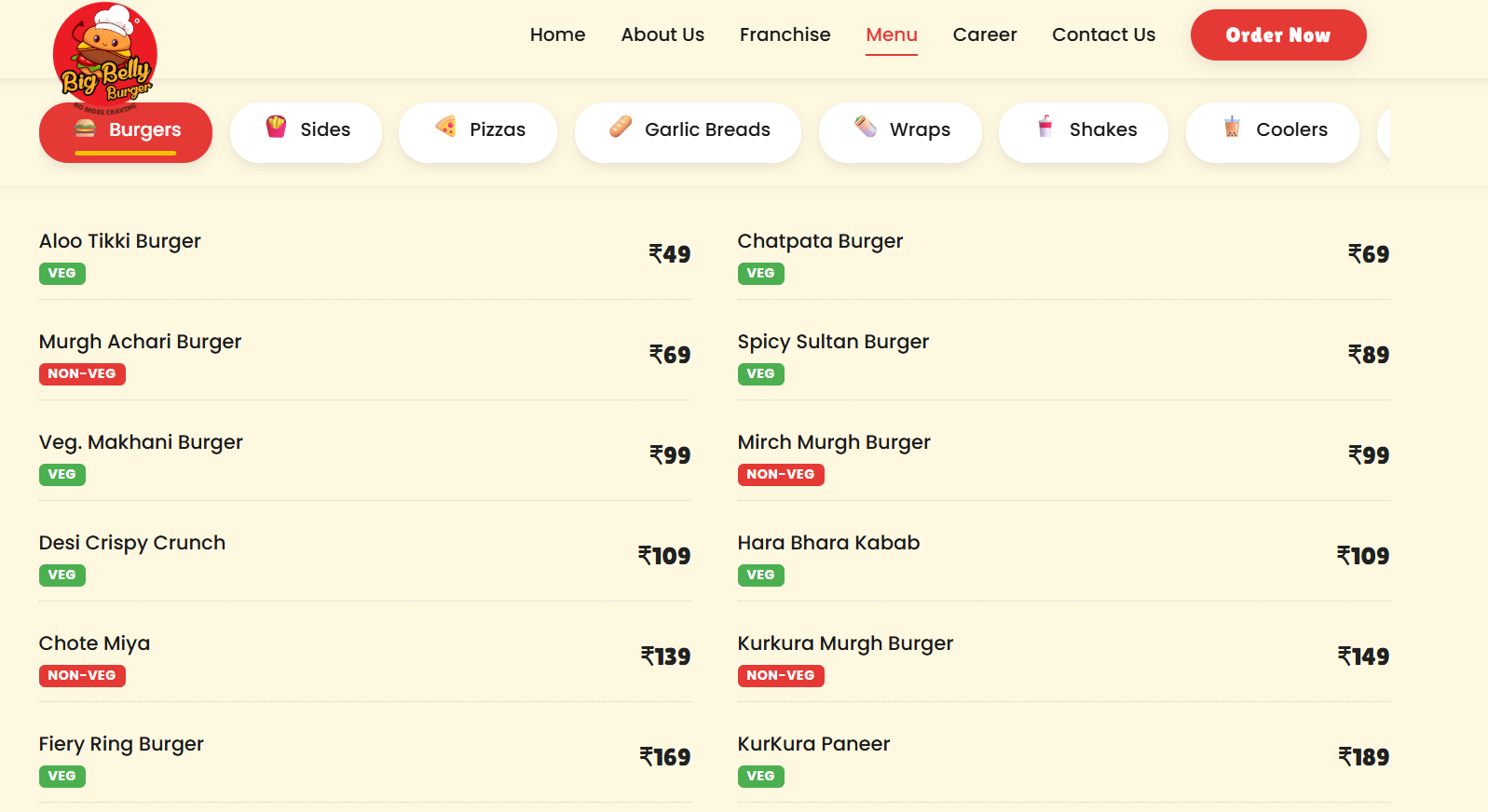1488x812 pixels.
Task: Click NON-VEG badge under Murgh Achari Burger
Action: click(82, 374)
